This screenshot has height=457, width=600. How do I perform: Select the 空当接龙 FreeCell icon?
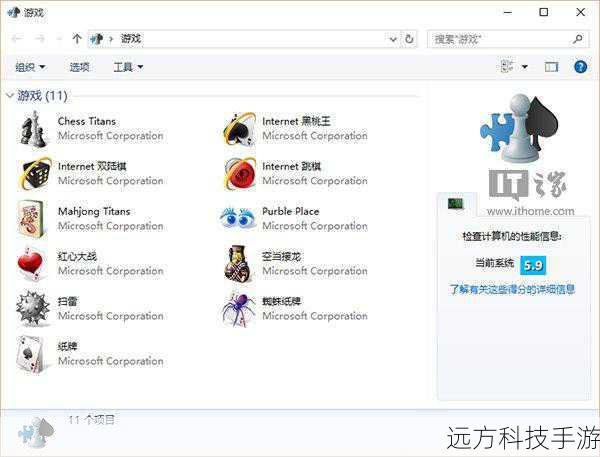coord(238,264)
